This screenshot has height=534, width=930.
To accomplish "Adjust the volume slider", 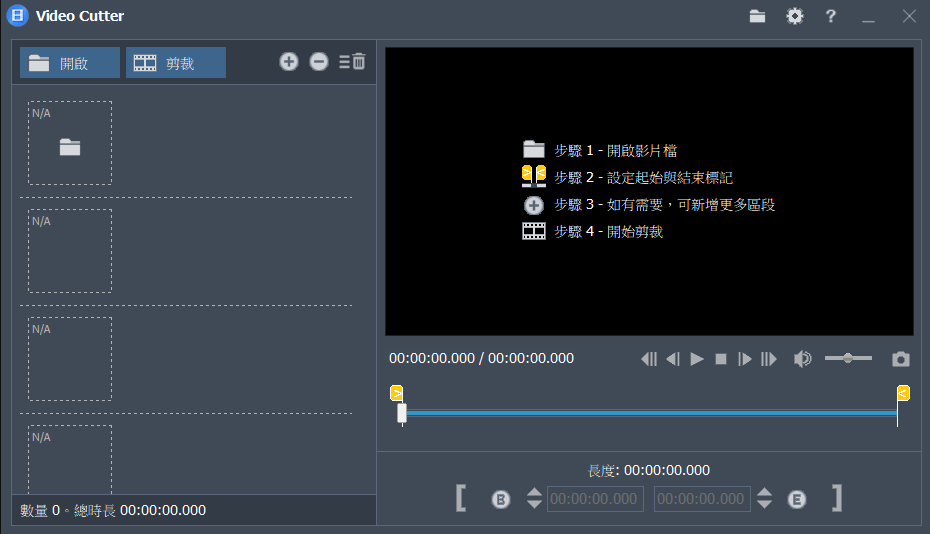I will click(848, 358).
